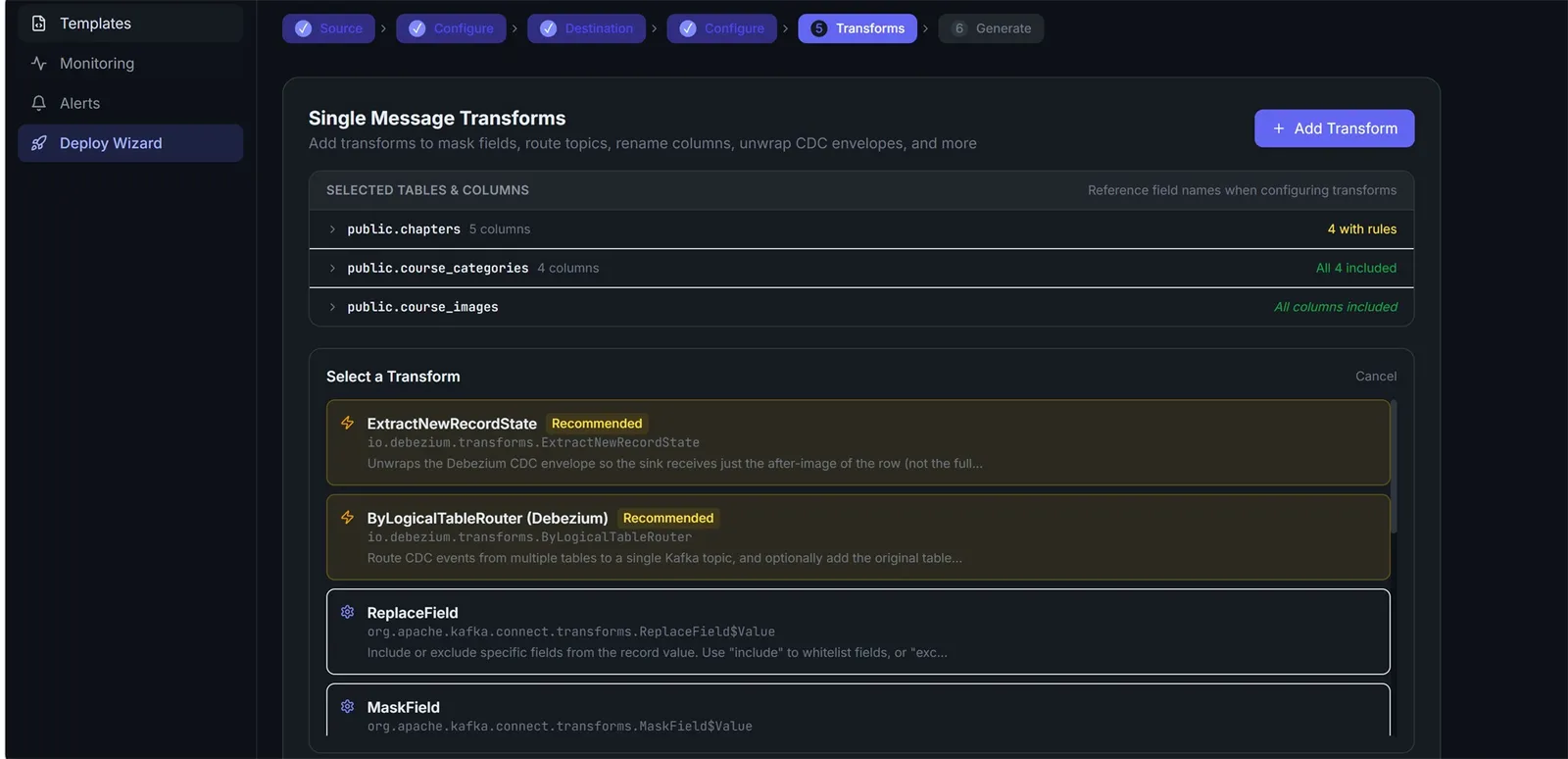Click the gear icon beside ReplaceField
This screenshot has width=1568, height=759.
[x=347, y=612]
